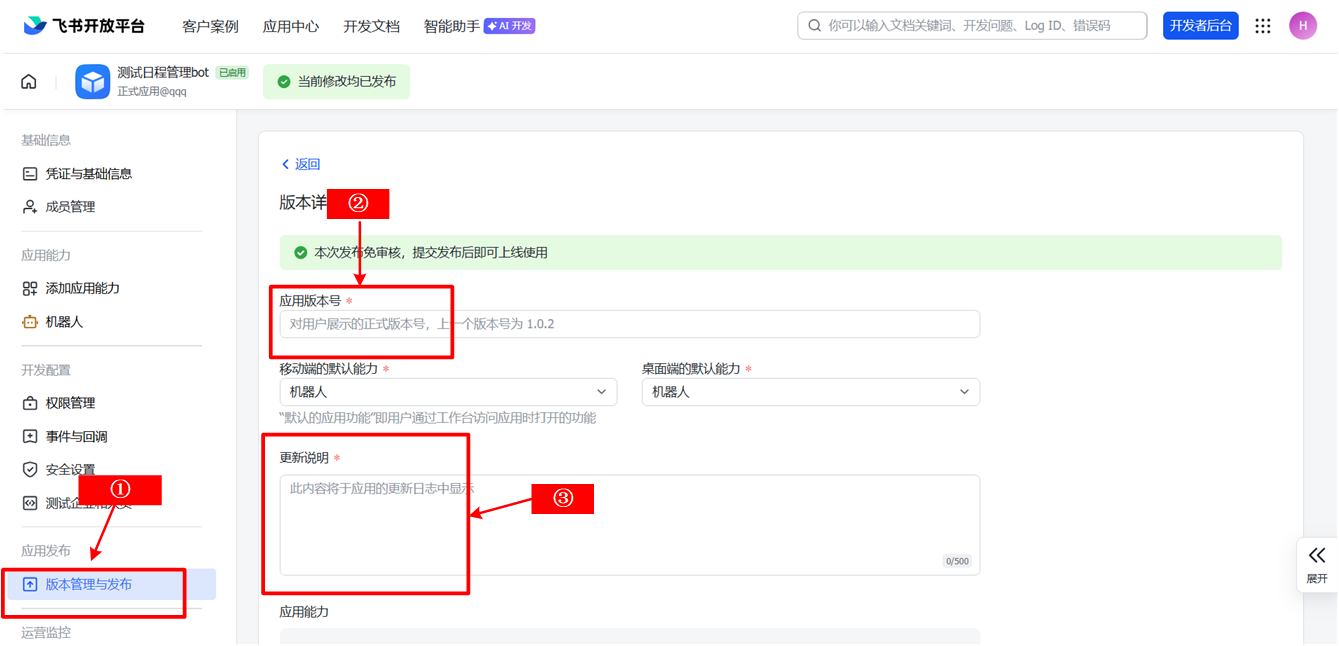
Task: Open 事件与回调 in the sidebar
Action: 76,437
